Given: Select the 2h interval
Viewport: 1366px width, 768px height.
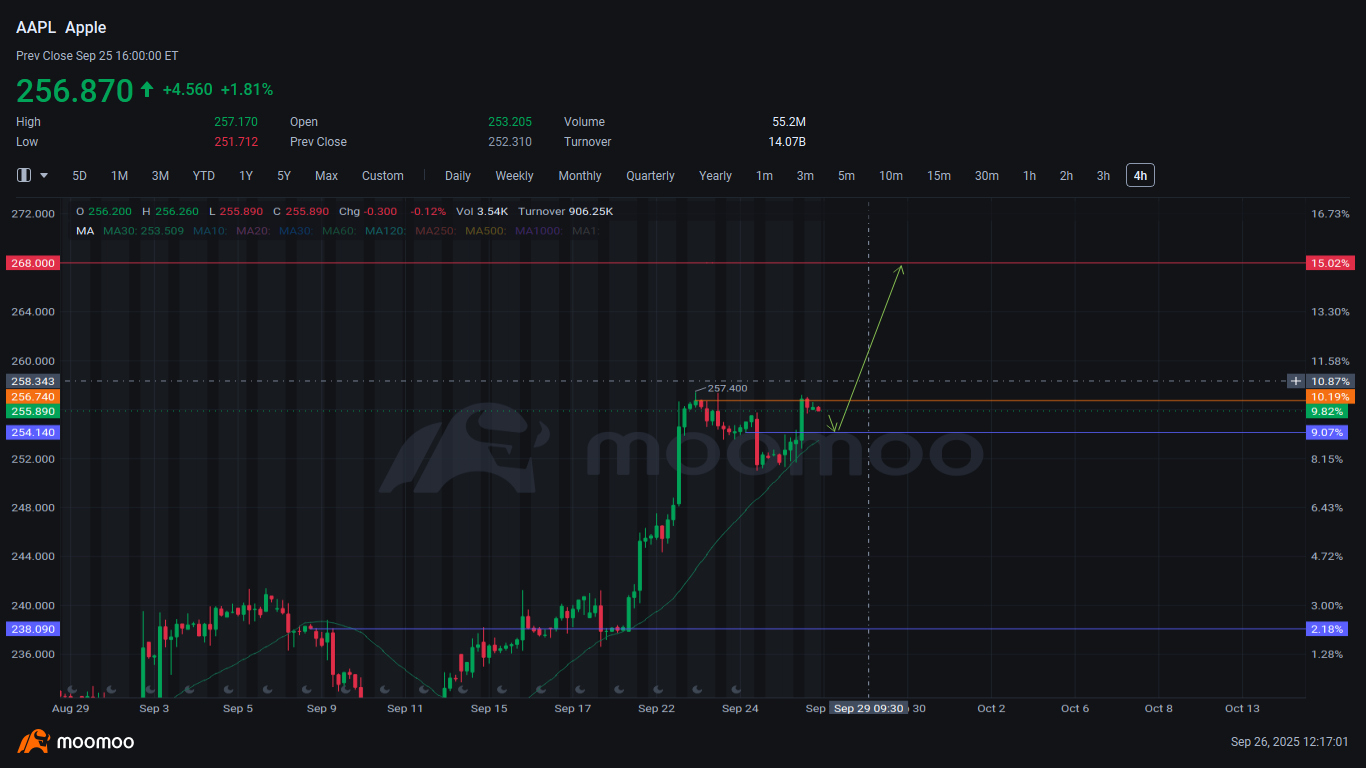Looking at the screenshot, I should click(1066, 176).
